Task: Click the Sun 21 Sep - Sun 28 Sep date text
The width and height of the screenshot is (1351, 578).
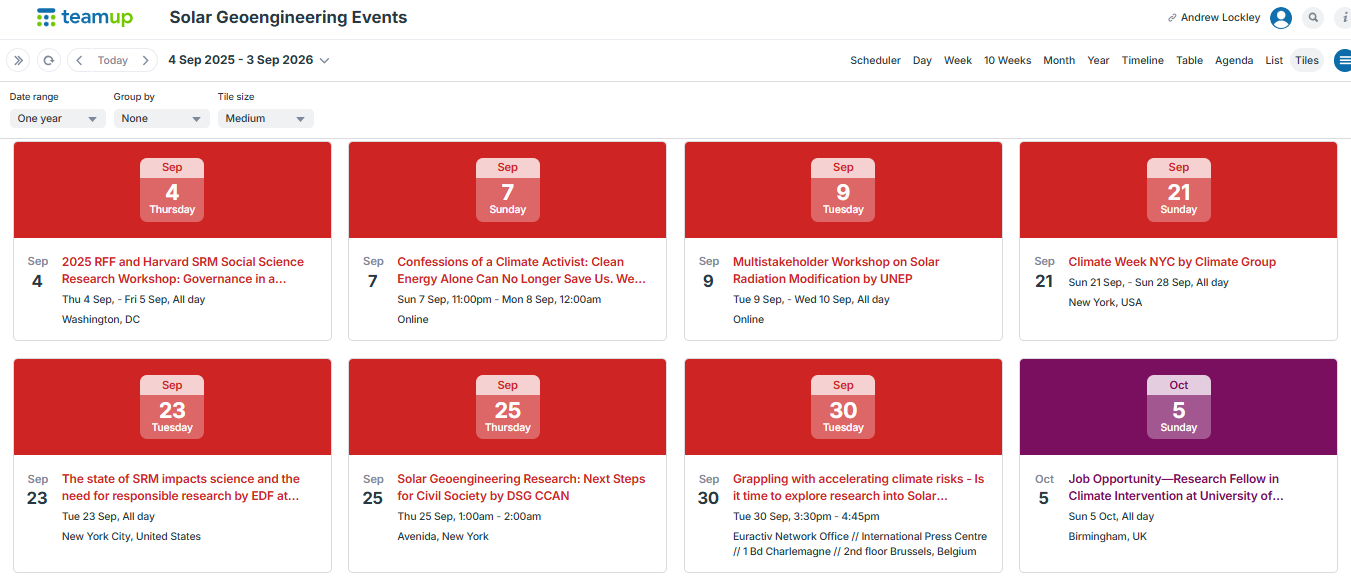Action: 1148,282
